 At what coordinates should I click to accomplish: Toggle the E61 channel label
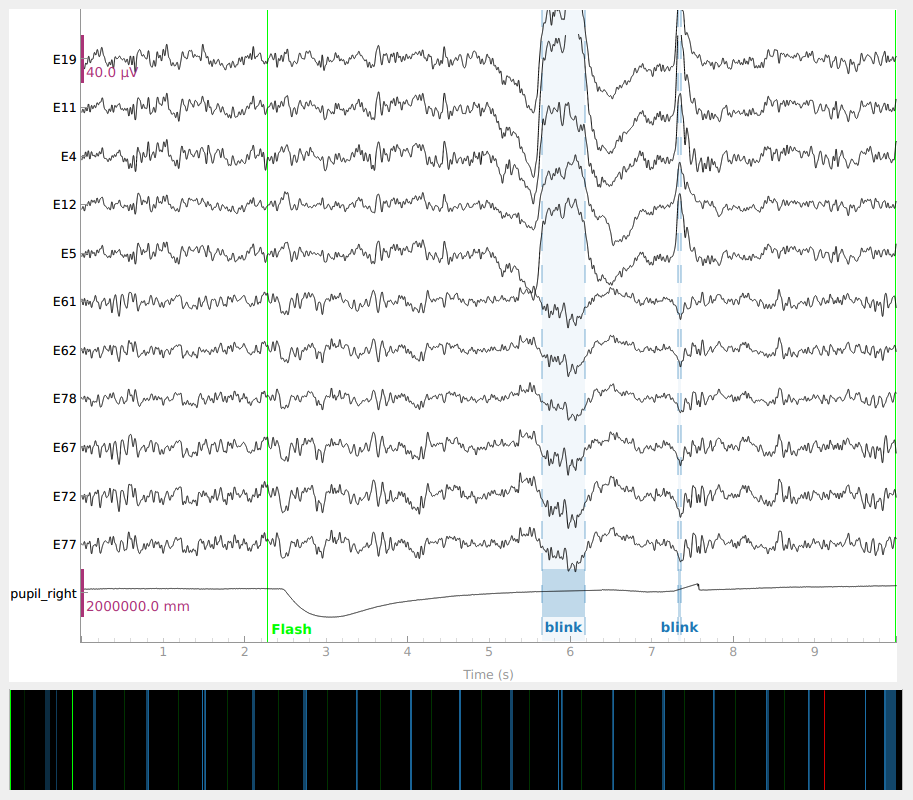pos(64,301)
